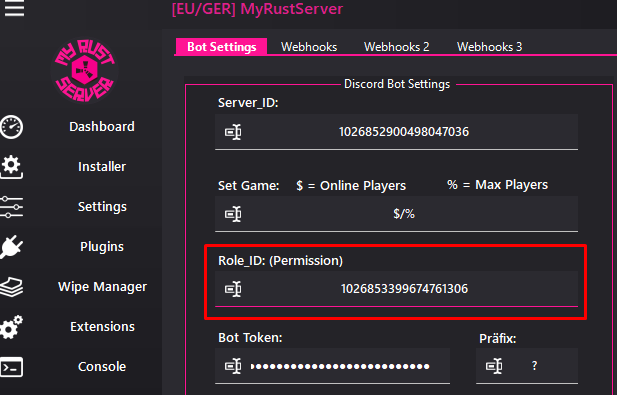
Task: Go to the Installer section
Action: point(102,167)
